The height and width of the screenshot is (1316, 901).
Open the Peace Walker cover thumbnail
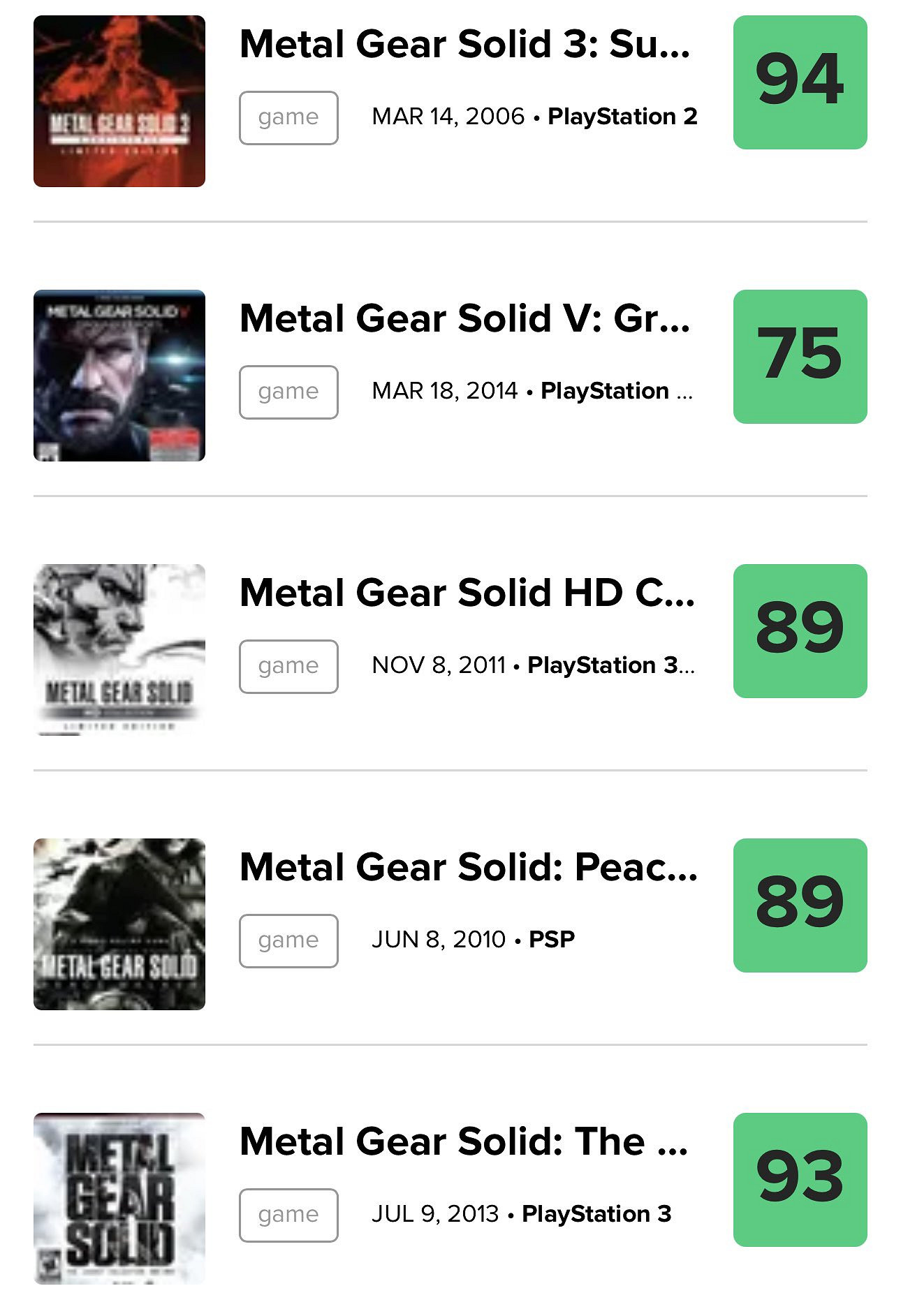119,924
